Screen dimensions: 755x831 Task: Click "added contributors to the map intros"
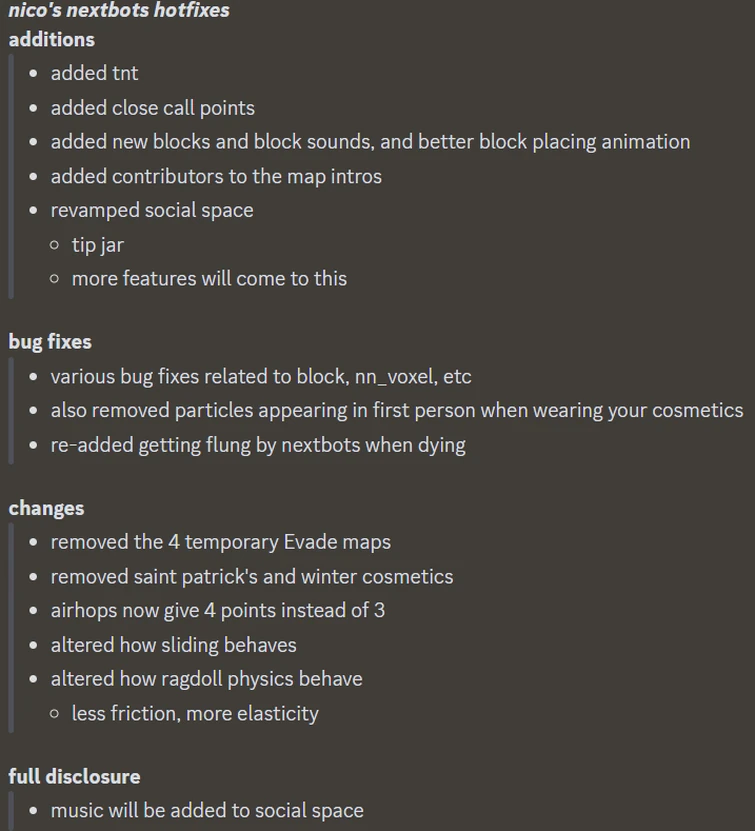[216, 176]
